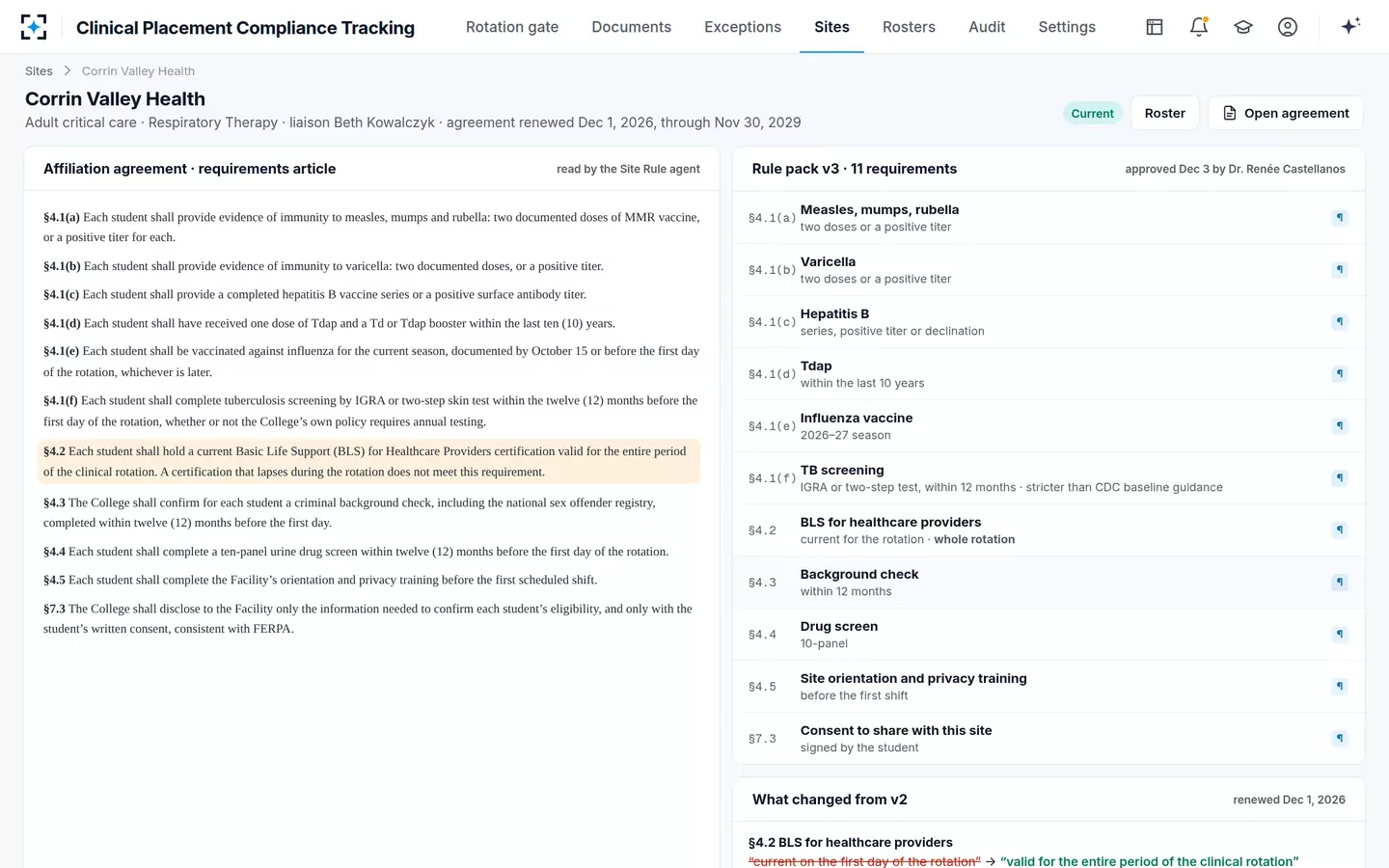The height and width of the screenshot is (868, 1389).
Task: Click "approved Dec 3 by Dr. Renée Castellanos"
Action: [1235, 169]
